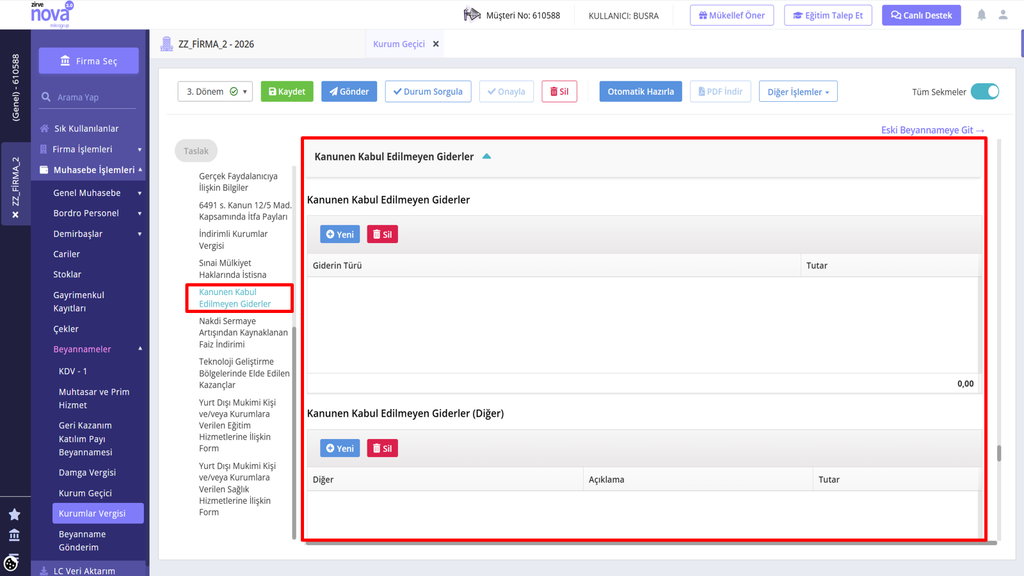Open Damga Vergisi in the sidebar
Image resolution: width=1024 pixels, height=576 pixels.
(x=87, y=472)
